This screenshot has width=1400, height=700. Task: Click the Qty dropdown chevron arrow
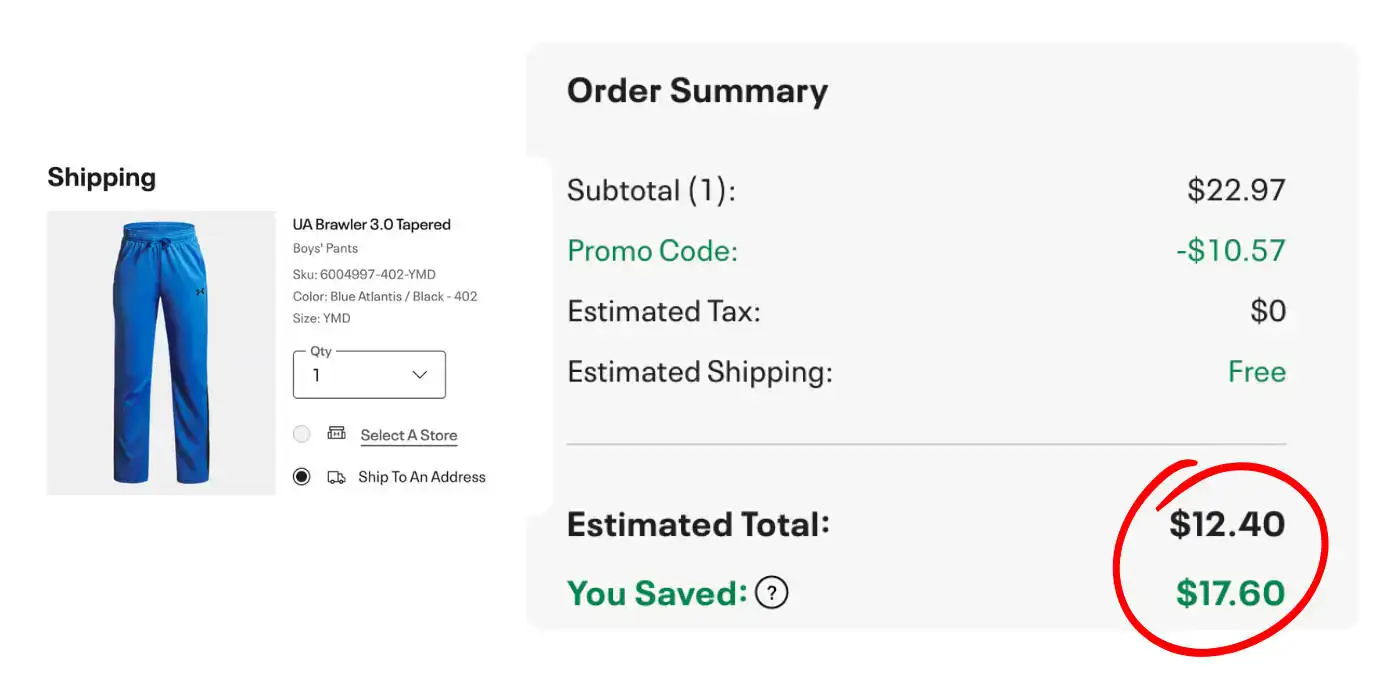tap(420, 375)
